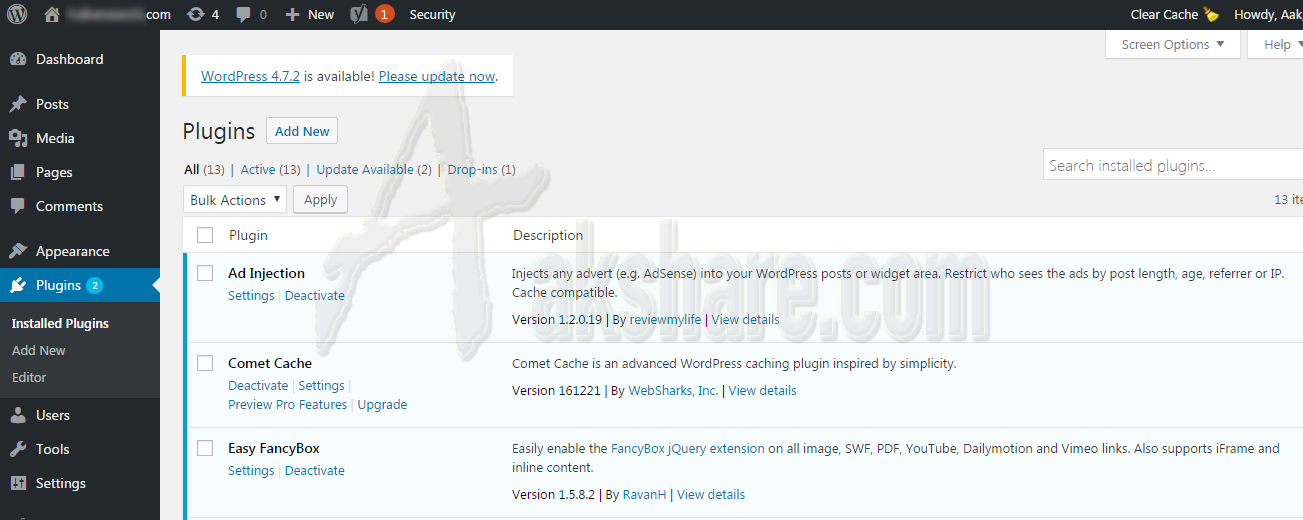Screen dimensions: 1303x520
Task: Click the home site icon
Action: [x=53, y=14]
